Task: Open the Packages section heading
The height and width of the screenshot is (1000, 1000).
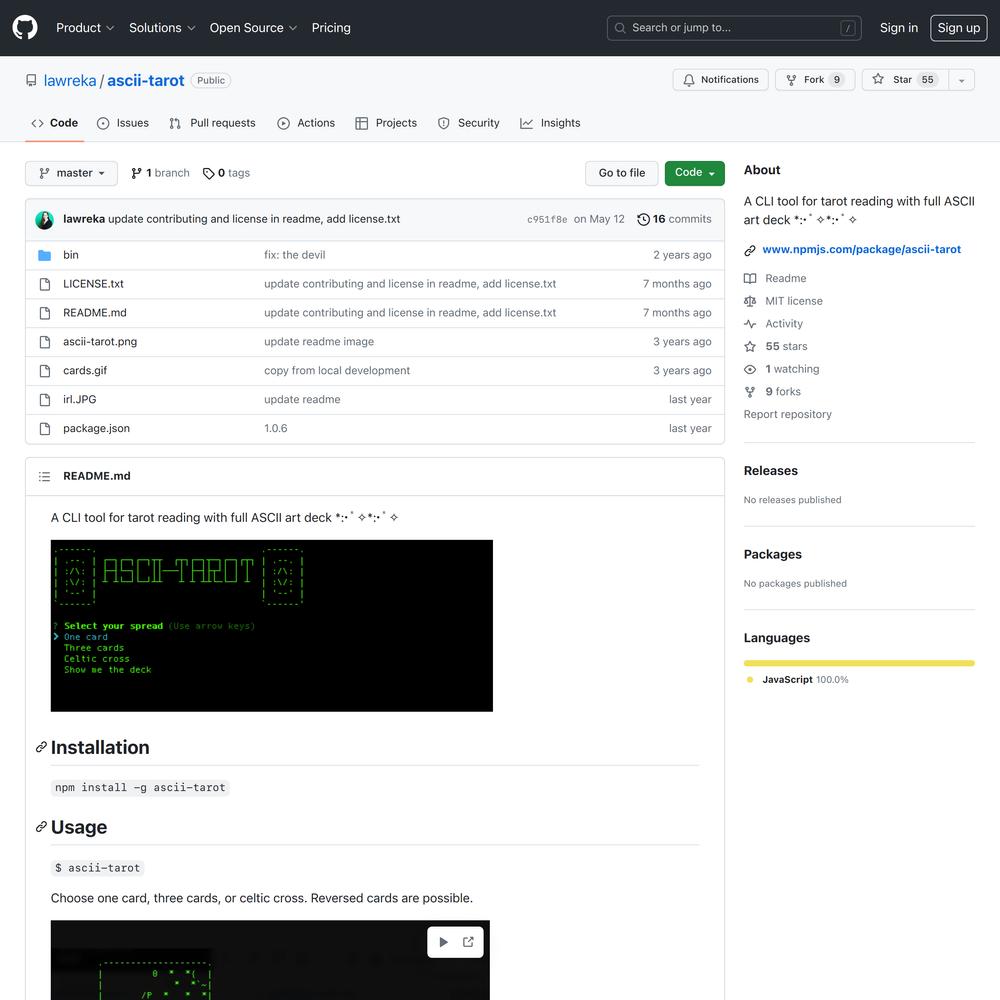Action: coord(772,554)
